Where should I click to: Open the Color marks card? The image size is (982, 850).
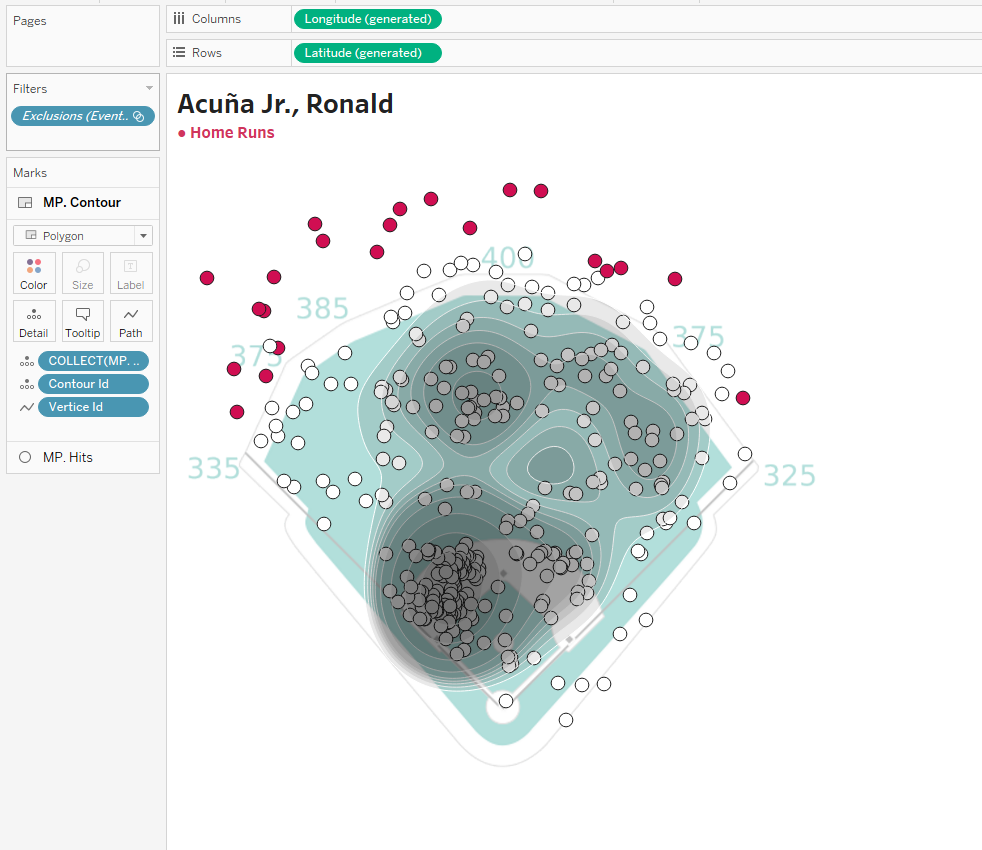pyautogui.click(x=34, y=273)
